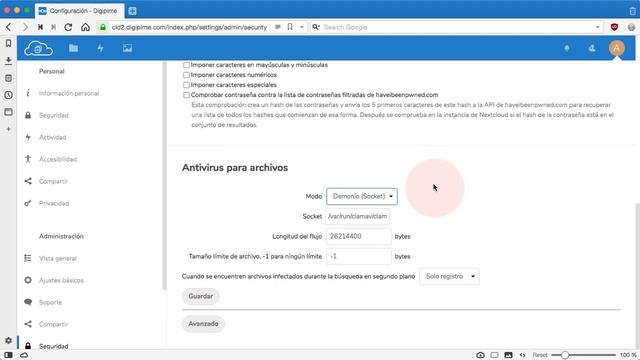Image resolution: width=640 pixels, height=360 pixels.
Task: Click the tiling window icon in status bar
Action: click(494, 355)
